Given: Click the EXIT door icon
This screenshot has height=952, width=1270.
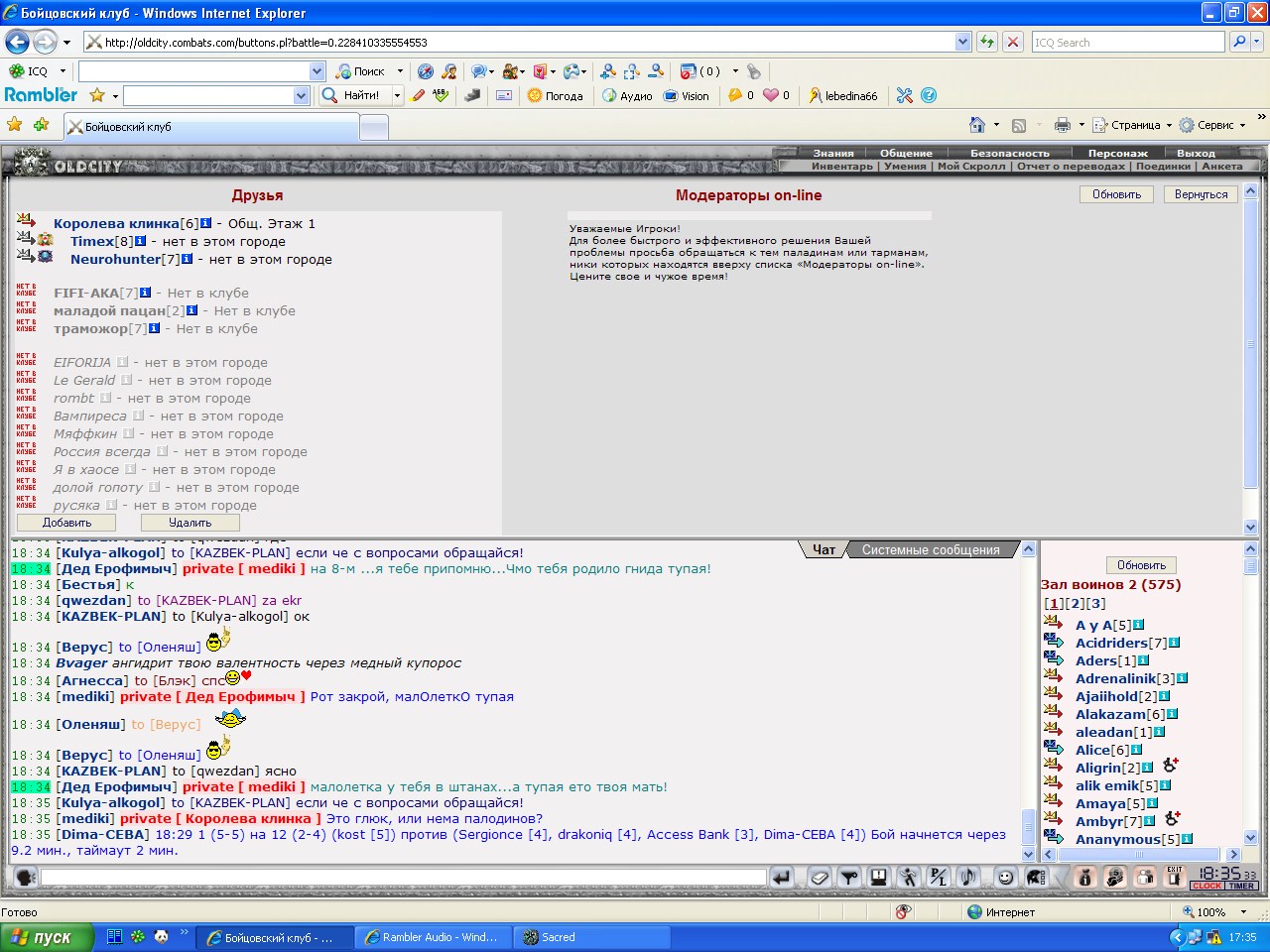Looking at the screenshot, I should click(x=1175, y=877).
